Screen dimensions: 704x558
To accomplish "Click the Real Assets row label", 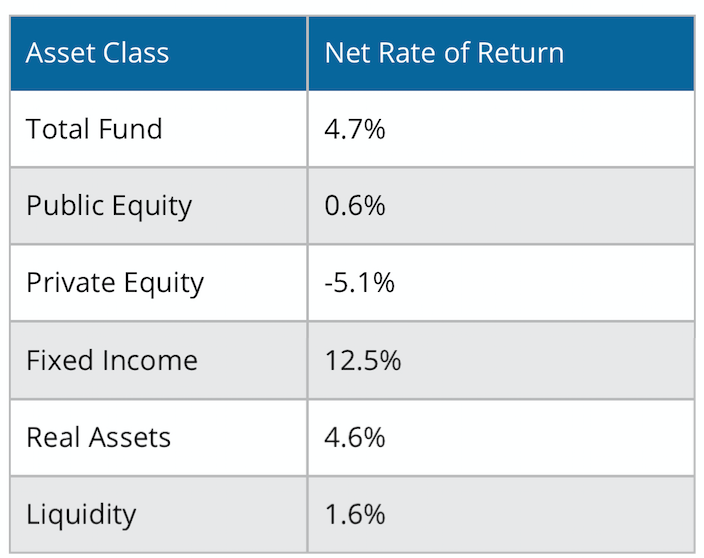I will pyautogui.click(x=98, y=437).
